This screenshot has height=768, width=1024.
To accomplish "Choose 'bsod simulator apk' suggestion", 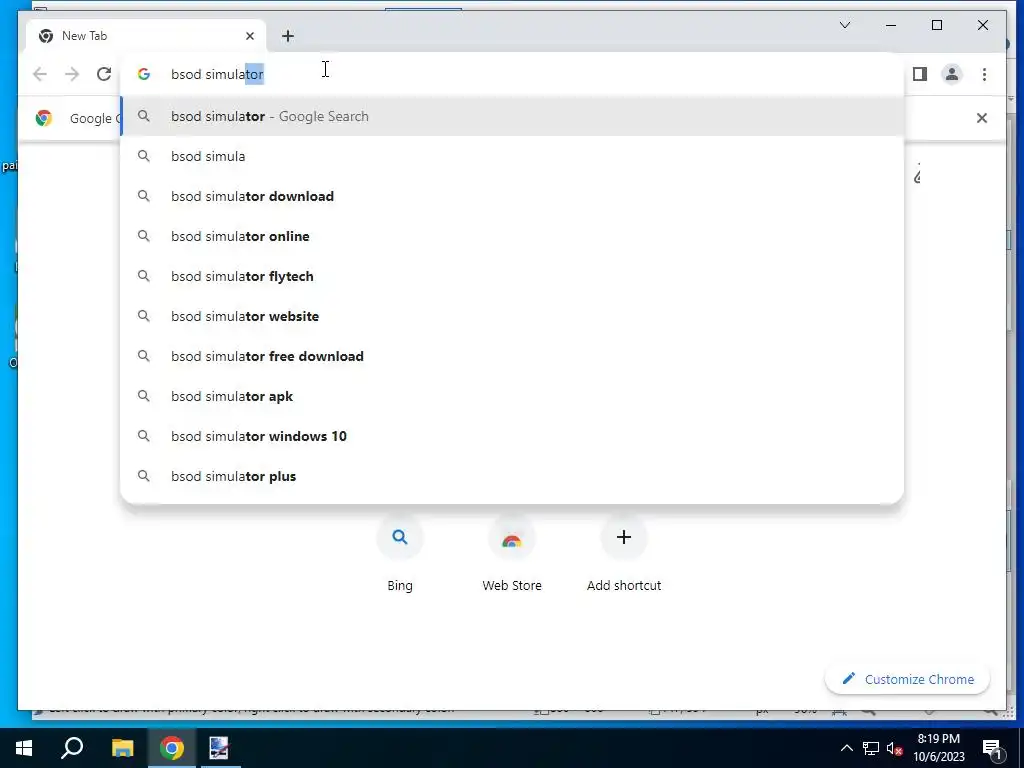I will tap(512, 396).
